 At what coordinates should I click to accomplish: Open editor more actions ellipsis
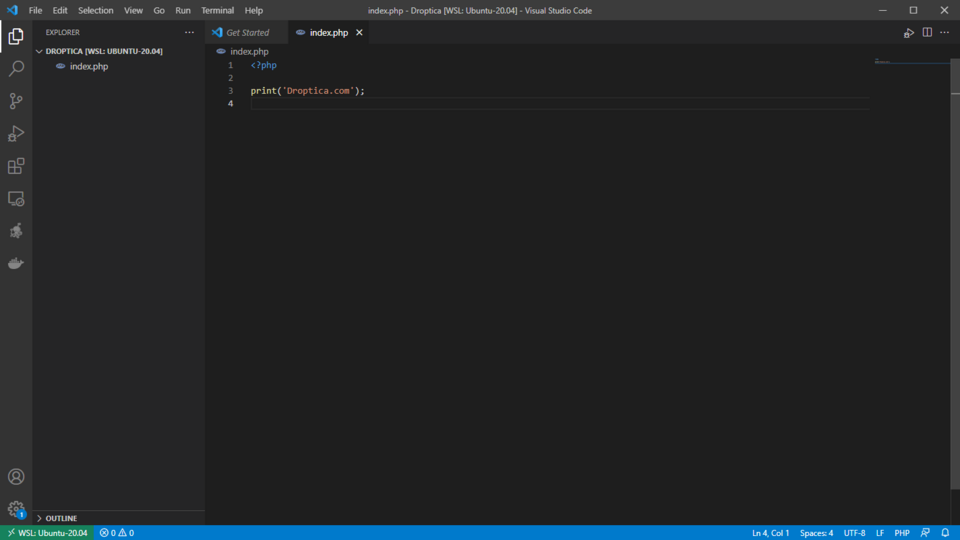945,32
